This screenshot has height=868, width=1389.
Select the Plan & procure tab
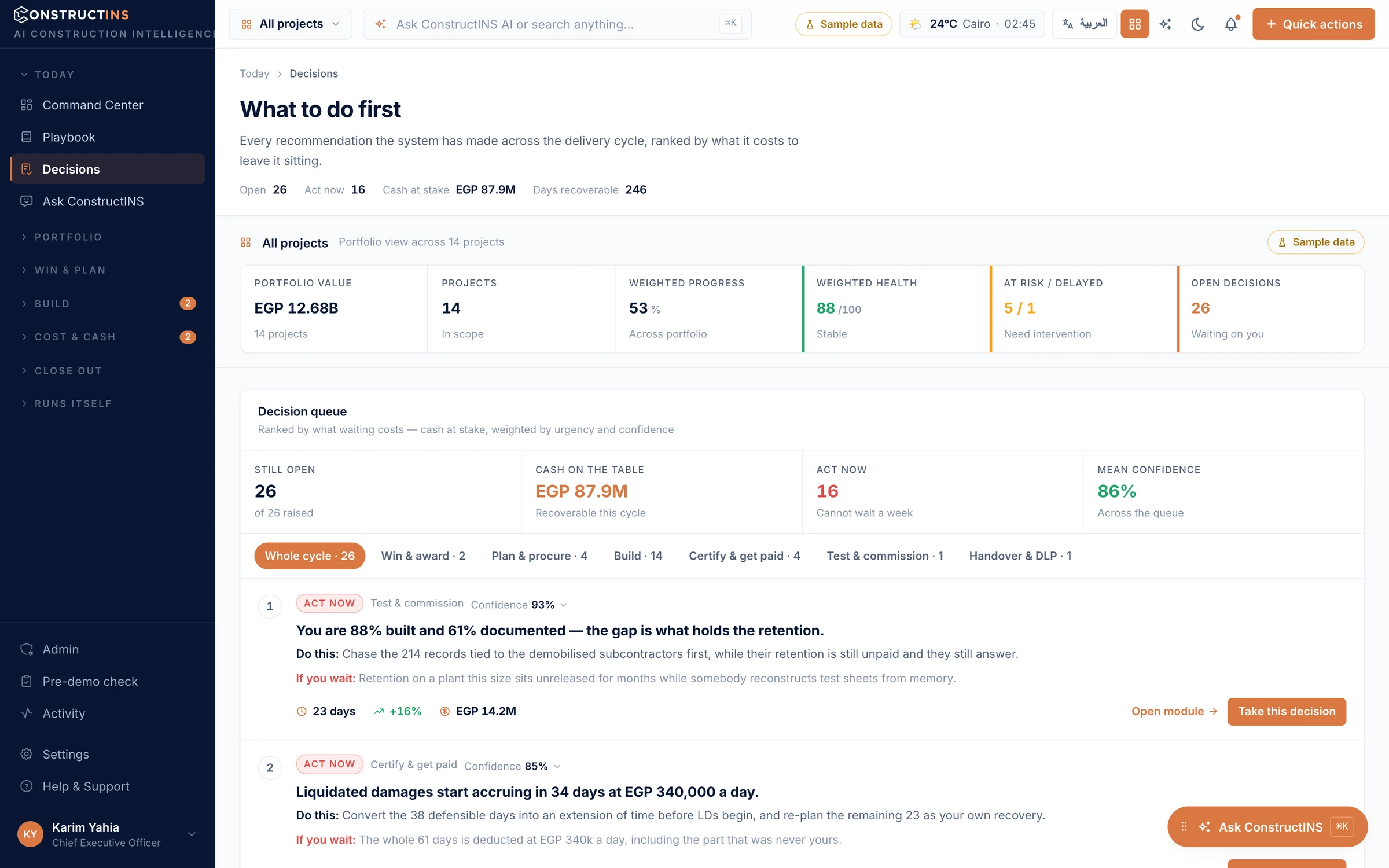pyautogui.click(x=539, y=556)
